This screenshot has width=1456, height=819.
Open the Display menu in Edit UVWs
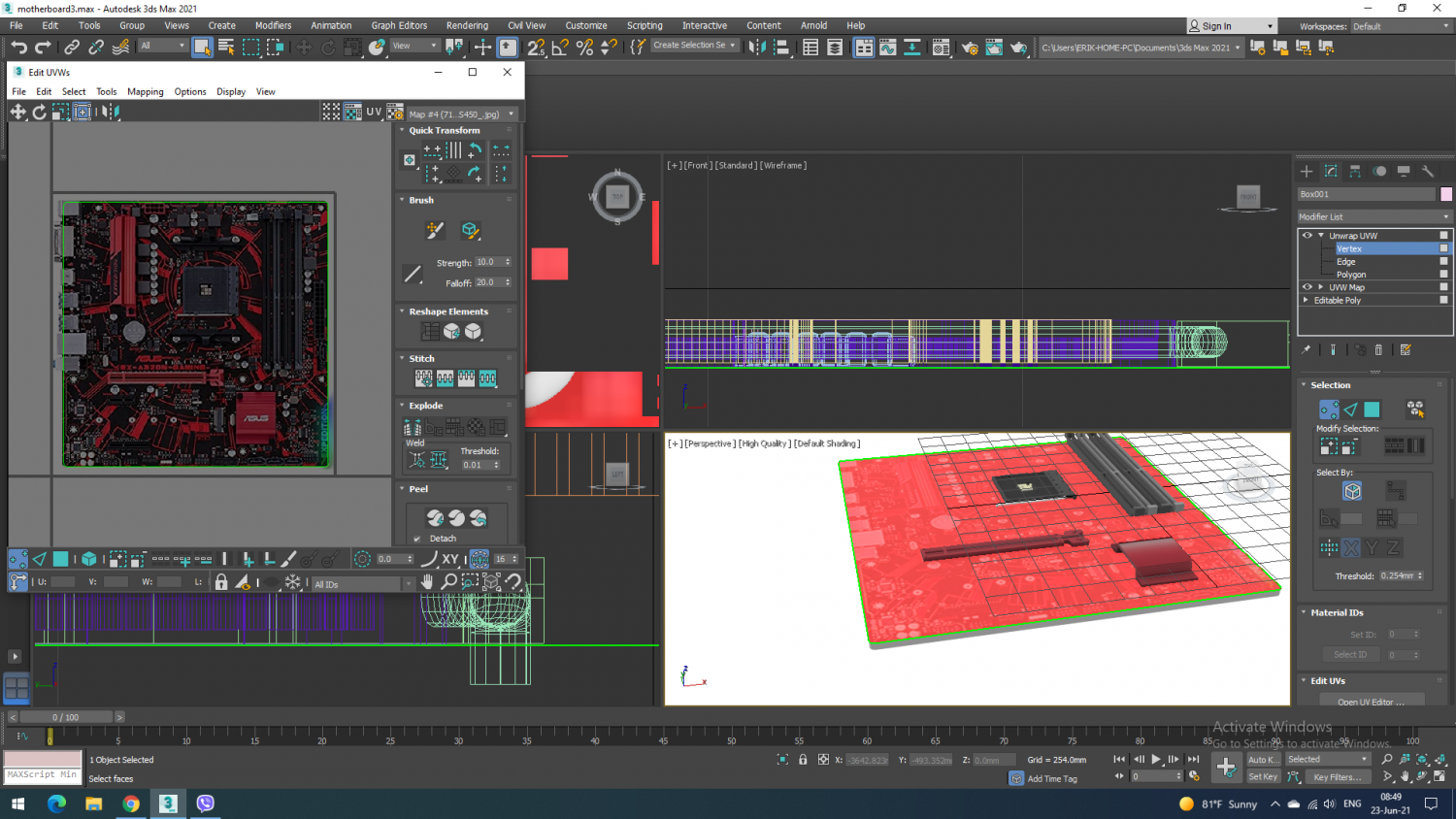[231, 92]
